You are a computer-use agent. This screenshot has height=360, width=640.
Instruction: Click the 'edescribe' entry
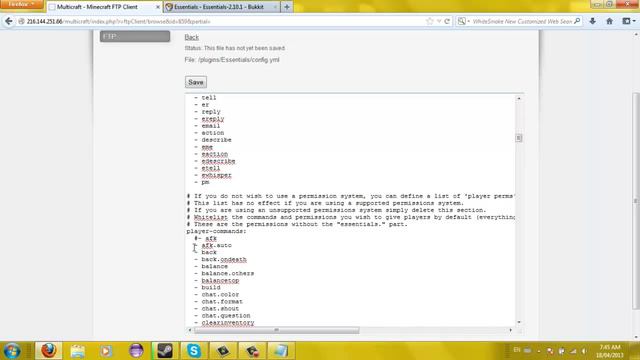point(218,161)
